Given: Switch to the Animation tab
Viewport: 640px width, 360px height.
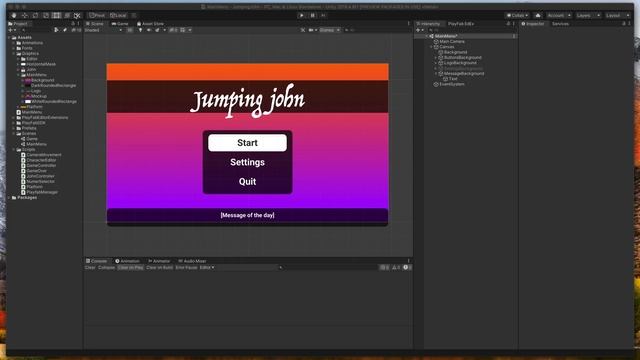Looking at the screenshot, I should 127,261.
